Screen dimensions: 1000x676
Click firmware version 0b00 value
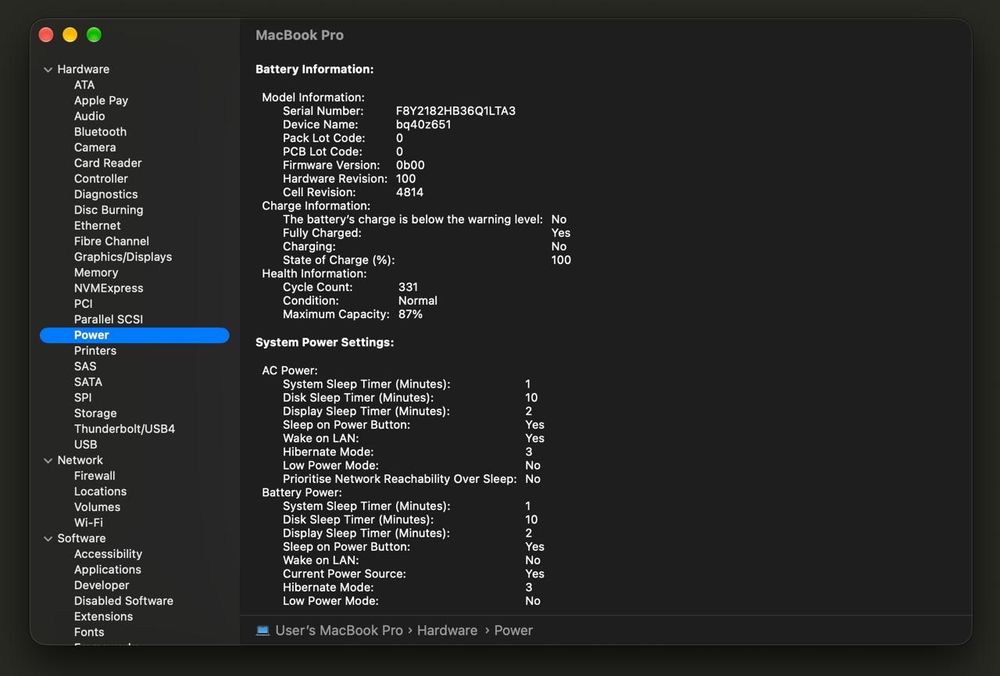coord(410,165)
